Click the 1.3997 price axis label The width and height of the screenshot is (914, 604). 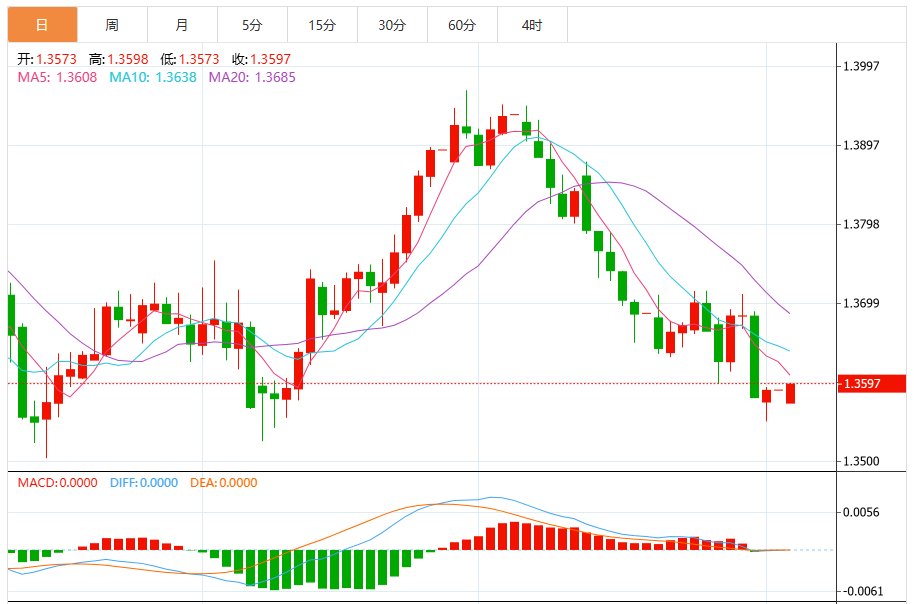(861, 66)
